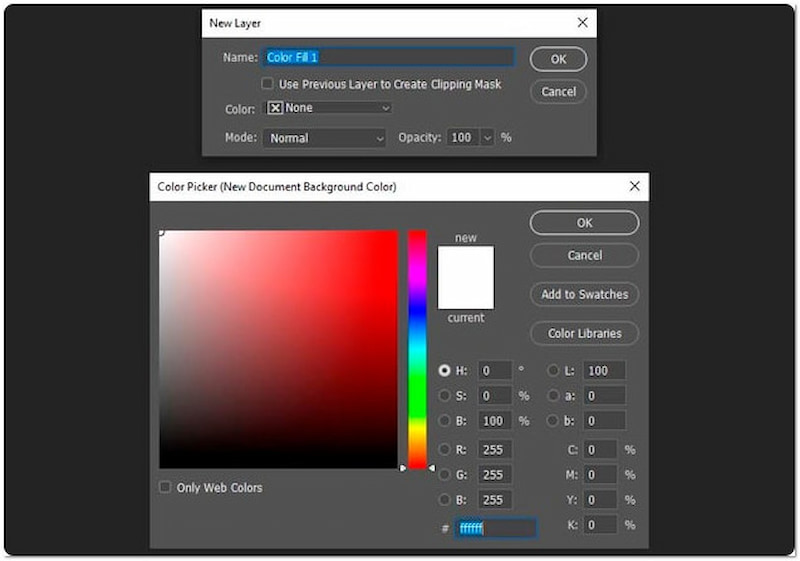This screenshot has width=800, height=561.
Task: Click the new color preview swatch
Action: [x=466, y=276]
